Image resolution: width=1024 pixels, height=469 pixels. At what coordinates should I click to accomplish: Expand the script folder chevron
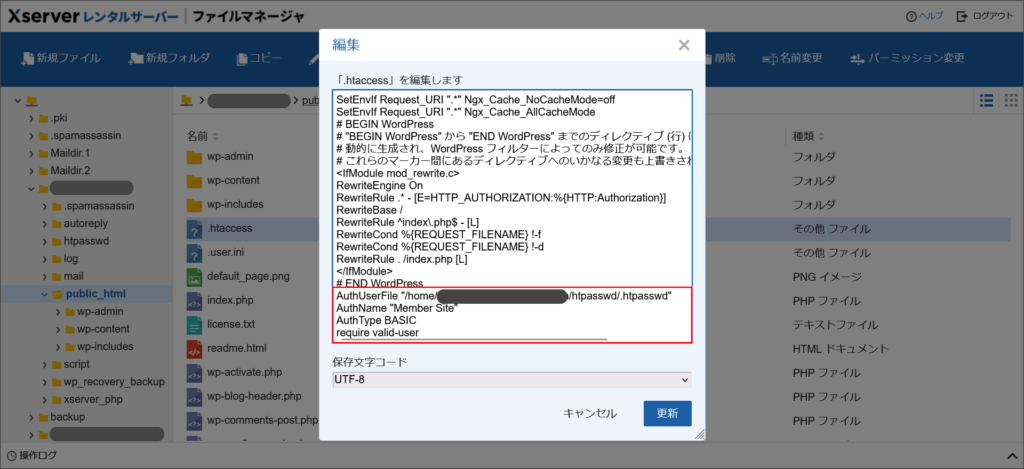point(44,364)
